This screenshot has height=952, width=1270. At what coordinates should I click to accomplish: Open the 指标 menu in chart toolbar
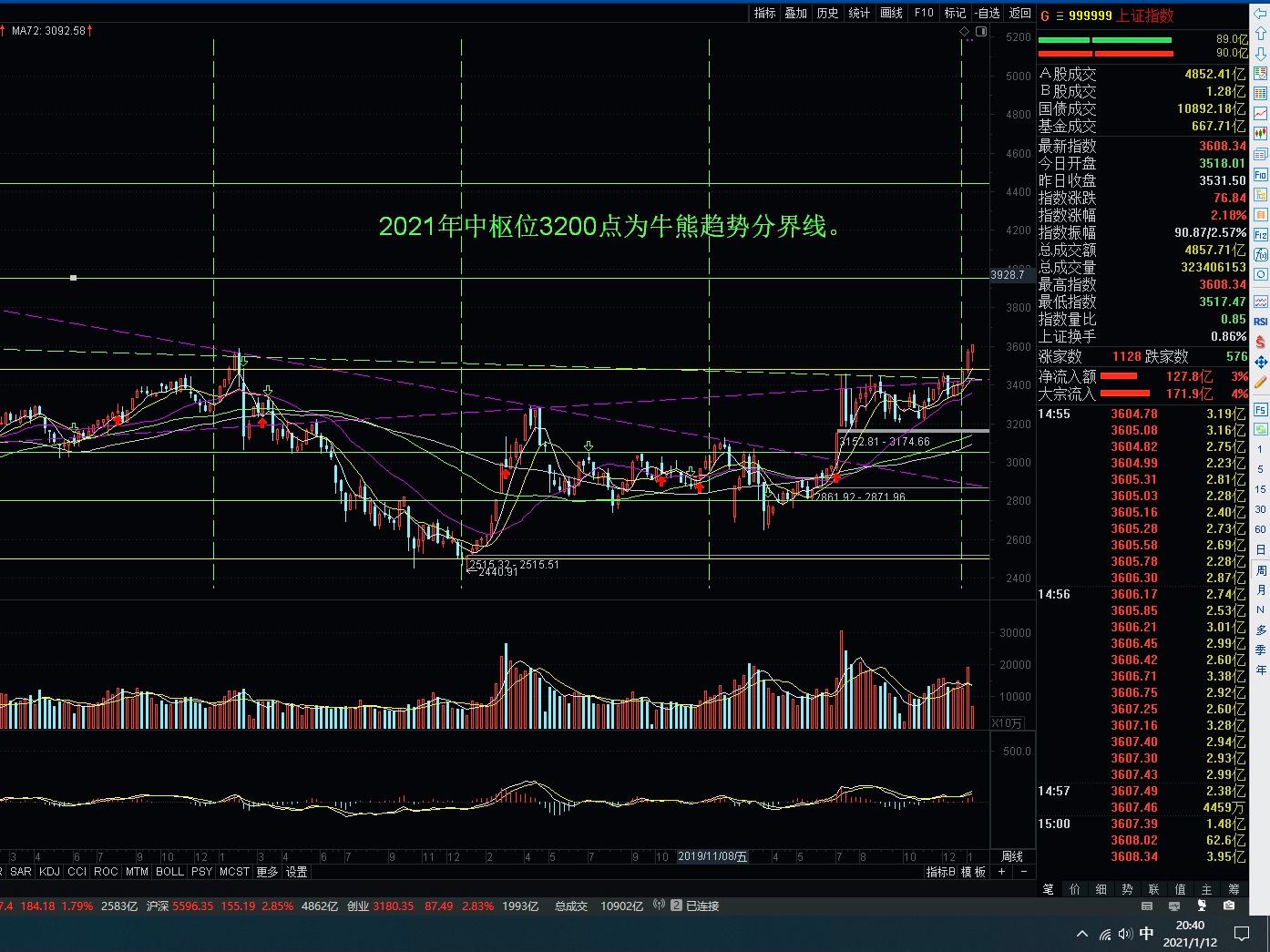coord(764,13)
